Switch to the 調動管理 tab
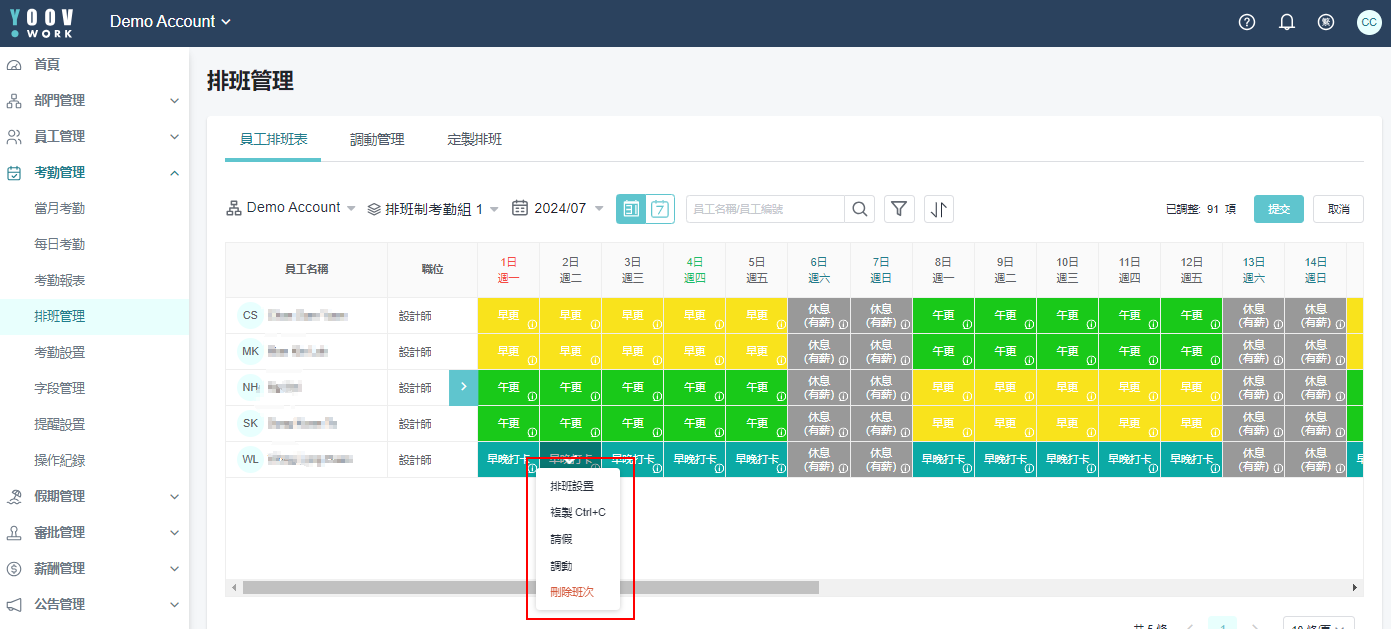 tap(377, 139)
